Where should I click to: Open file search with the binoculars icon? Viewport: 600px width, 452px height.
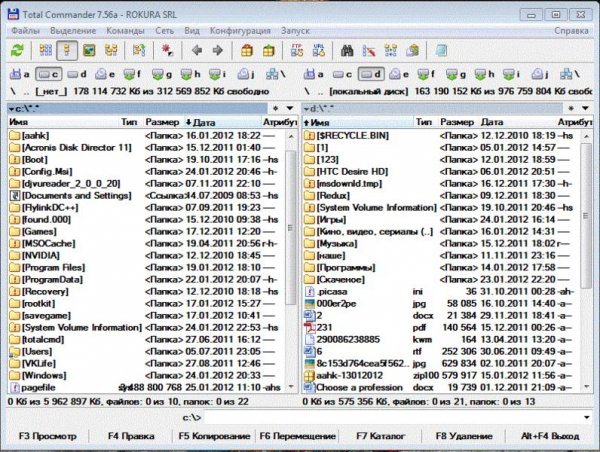347,50
